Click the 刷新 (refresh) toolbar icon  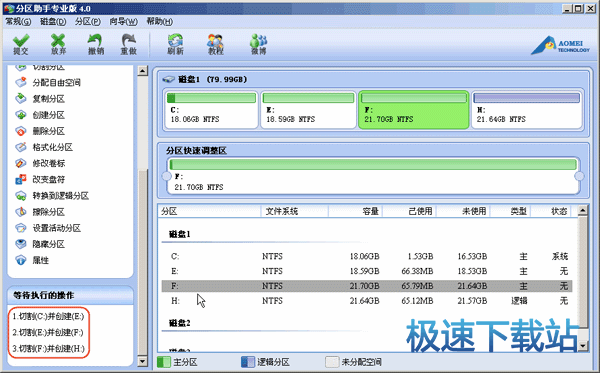175,44
